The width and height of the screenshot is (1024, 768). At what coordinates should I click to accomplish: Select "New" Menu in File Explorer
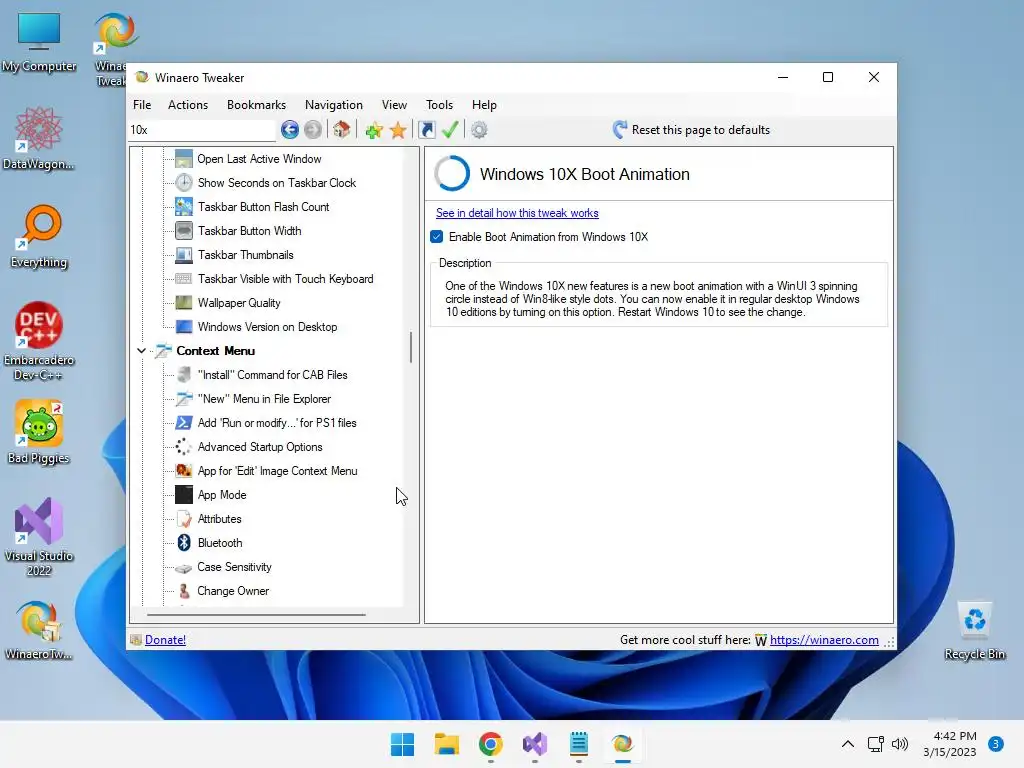coord(264,399)
